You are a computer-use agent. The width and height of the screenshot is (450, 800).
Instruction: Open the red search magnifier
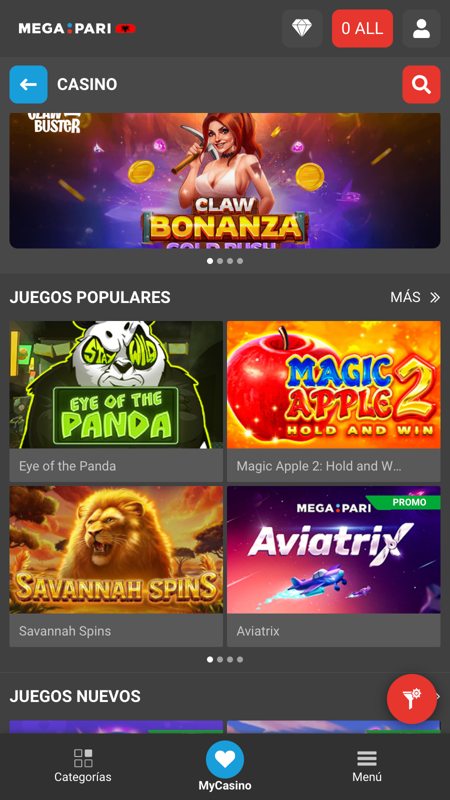pyautogui.click(x=421, y=84)
